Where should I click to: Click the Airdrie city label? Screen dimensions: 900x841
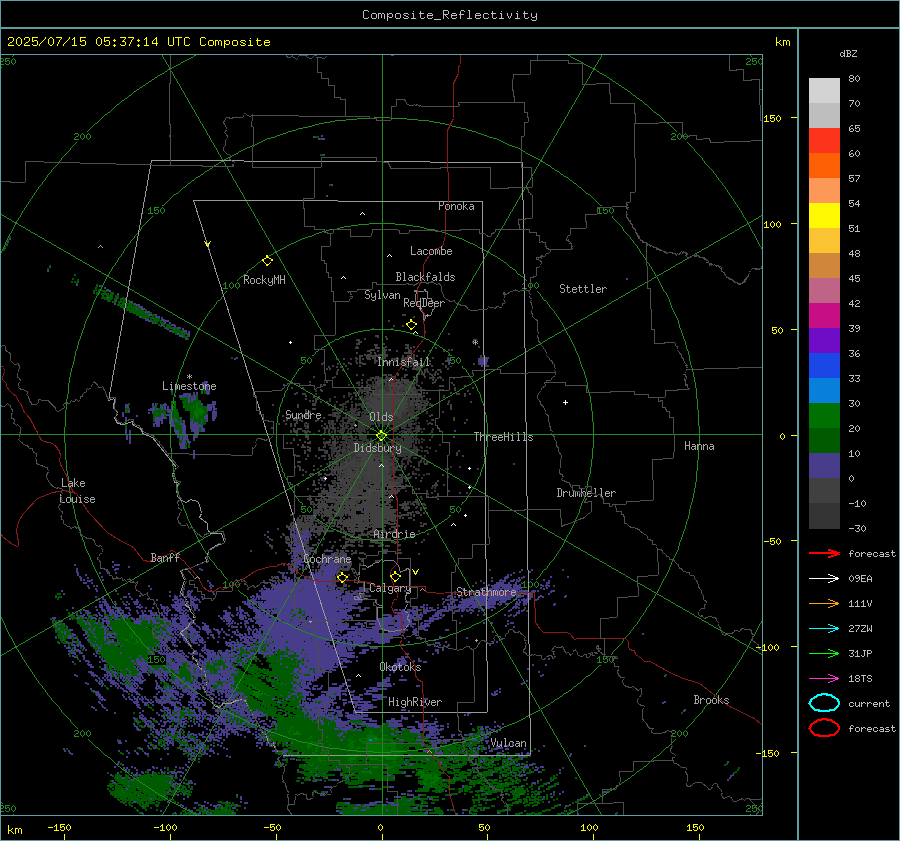[394, 534]
